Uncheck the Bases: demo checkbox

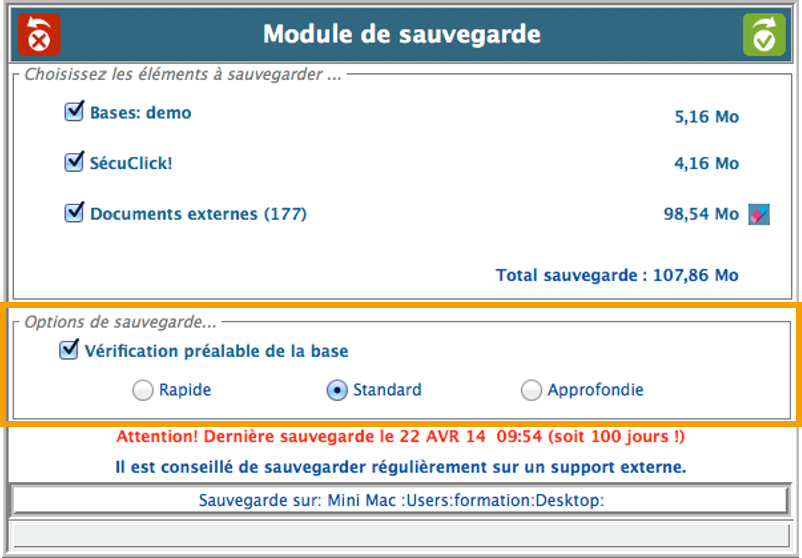(x=73, y=112)
